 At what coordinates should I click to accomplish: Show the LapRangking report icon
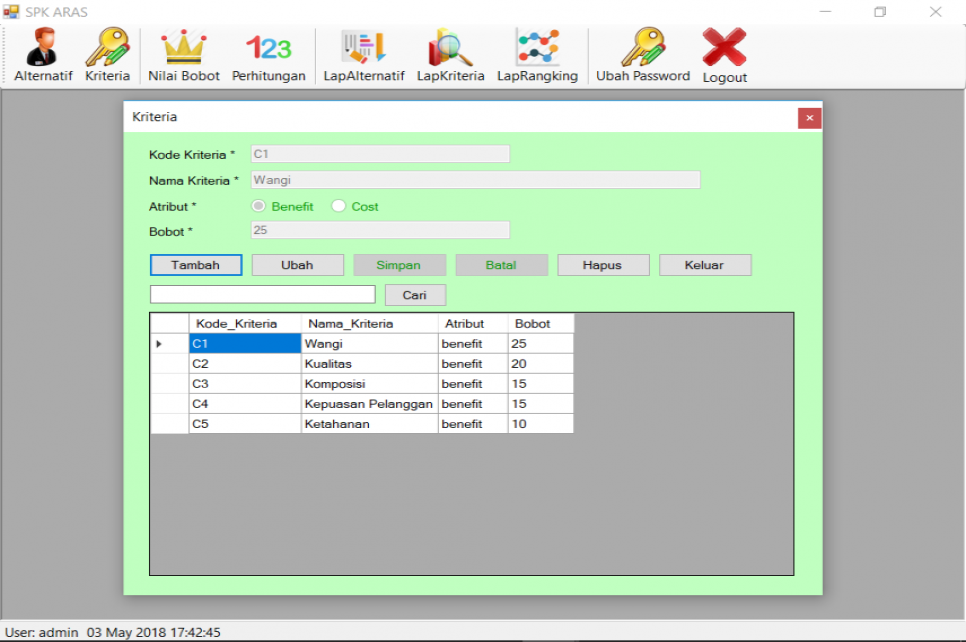(537, 48)
